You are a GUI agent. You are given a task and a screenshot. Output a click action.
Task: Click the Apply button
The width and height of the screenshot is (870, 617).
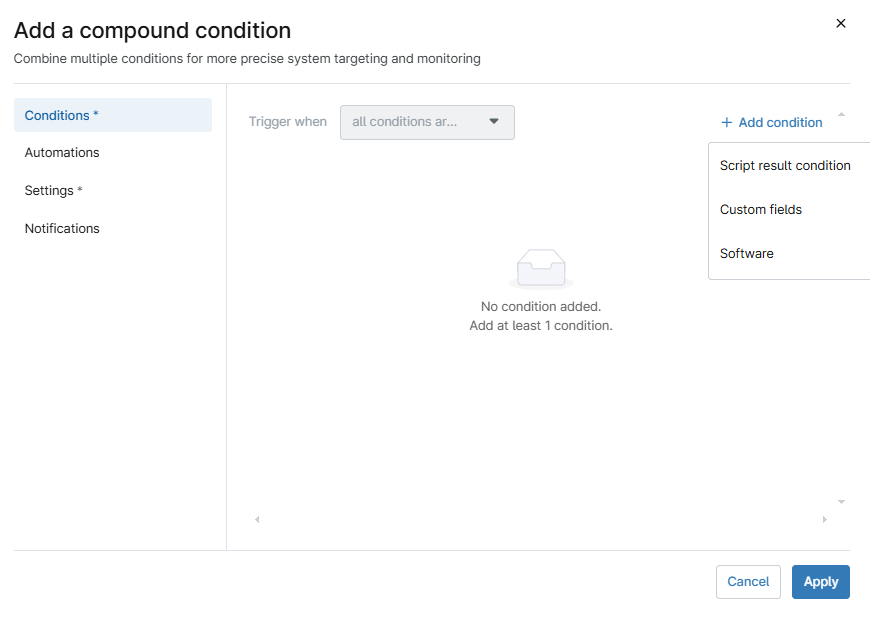(x=820, y=581)
